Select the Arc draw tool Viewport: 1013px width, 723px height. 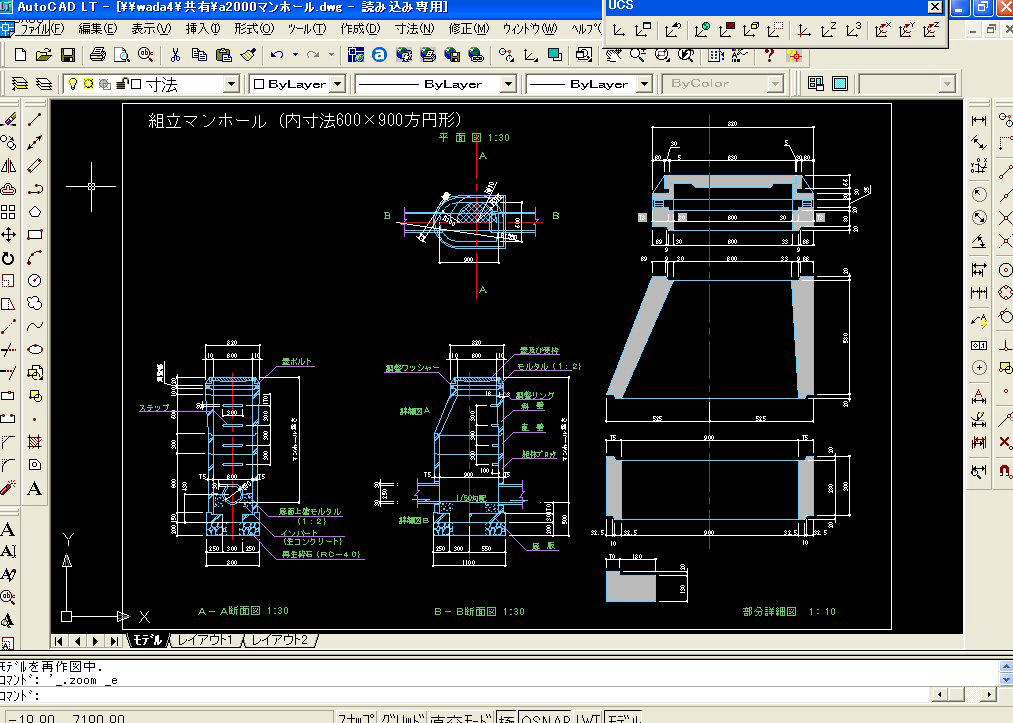[35, 258]
